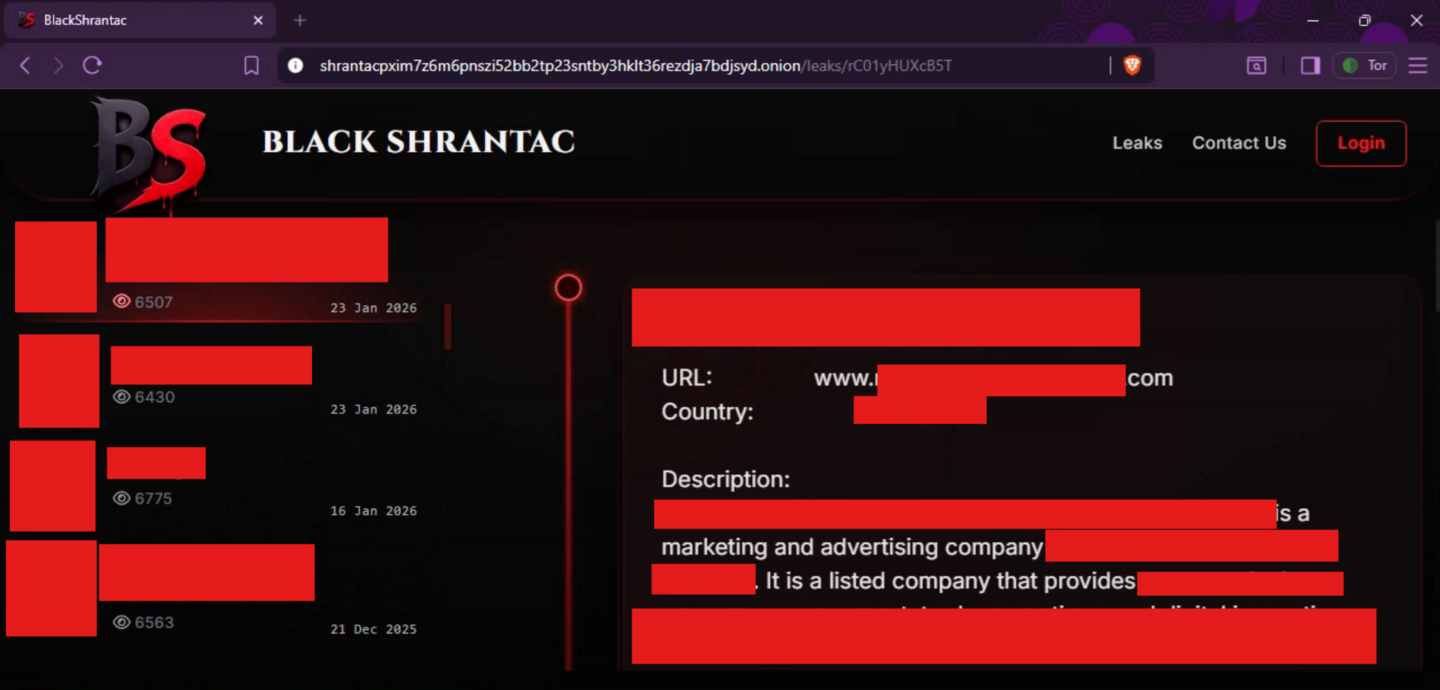This screenshot has width=1440, height=690.
Task: Open the Tor connection status button
Action: coord(1365,66)
